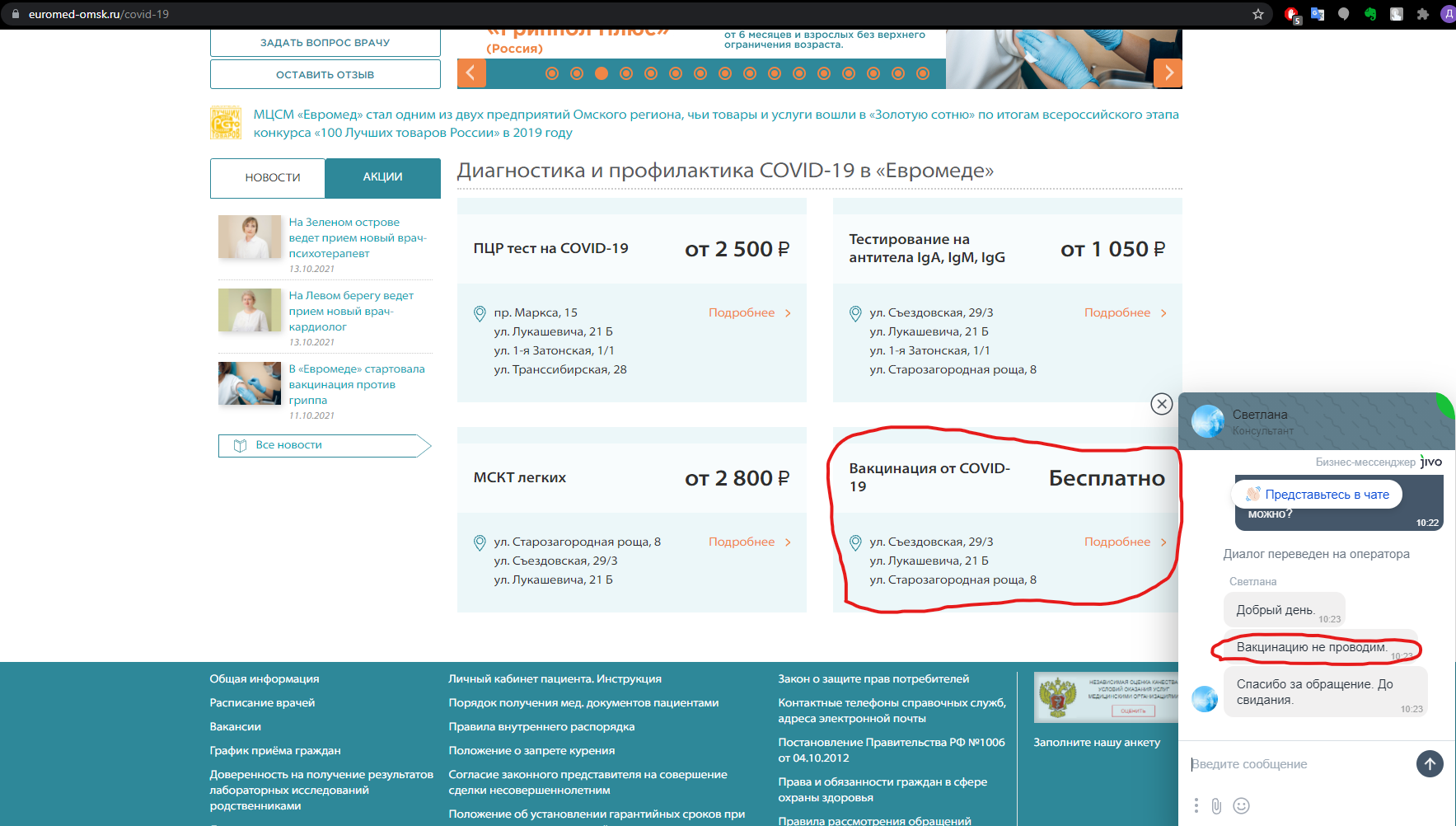Open 'Закон о защите прав потребителей' link
Image resolution: width=1456 pixels, height=826 pixels.
coord(873,679)
